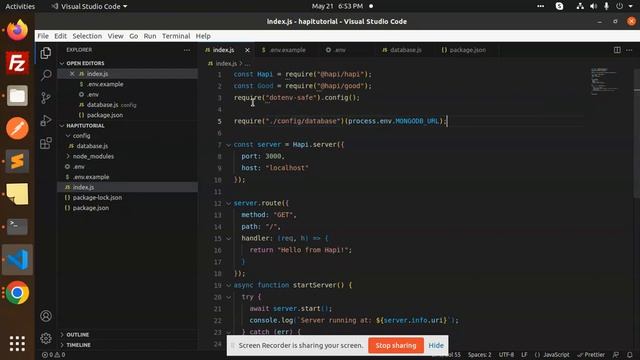
Task: Launch Firefox from the dock
Action: [x=17, y=30]
